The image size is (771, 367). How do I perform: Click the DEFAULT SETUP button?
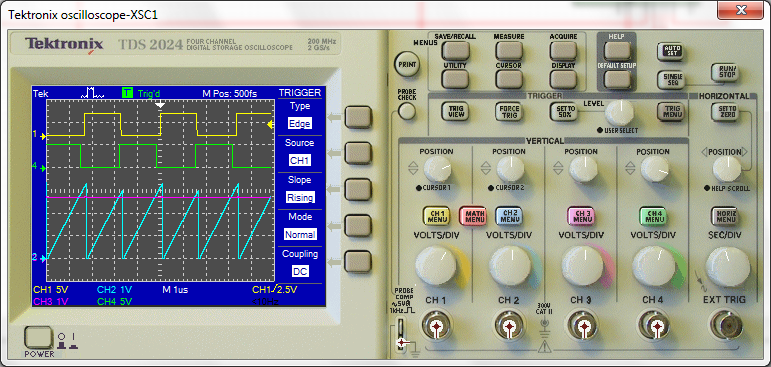pyautogui.click(x=617, y=79)
